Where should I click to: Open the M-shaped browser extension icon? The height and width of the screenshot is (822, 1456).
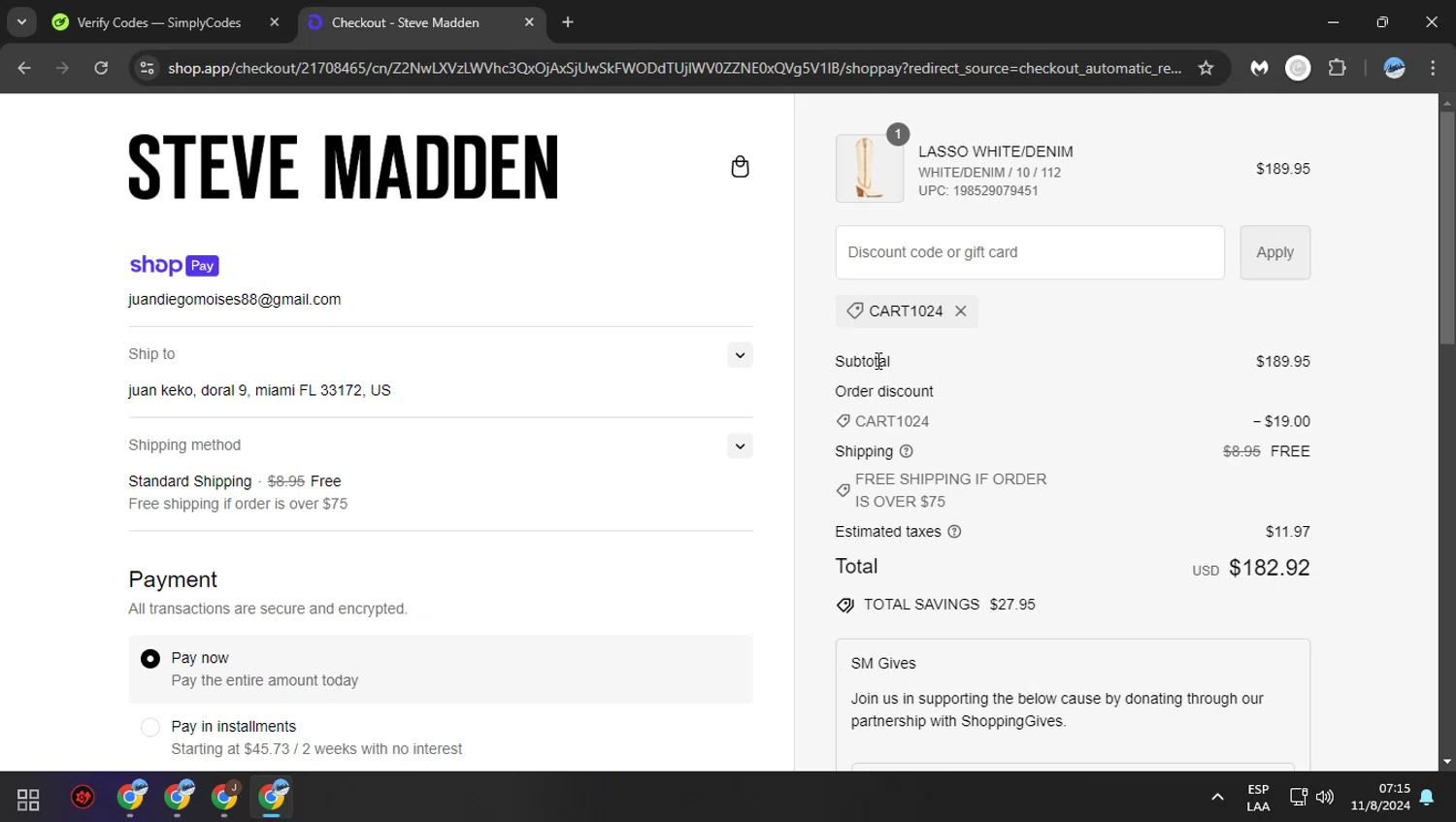(x=1259, y=68)
